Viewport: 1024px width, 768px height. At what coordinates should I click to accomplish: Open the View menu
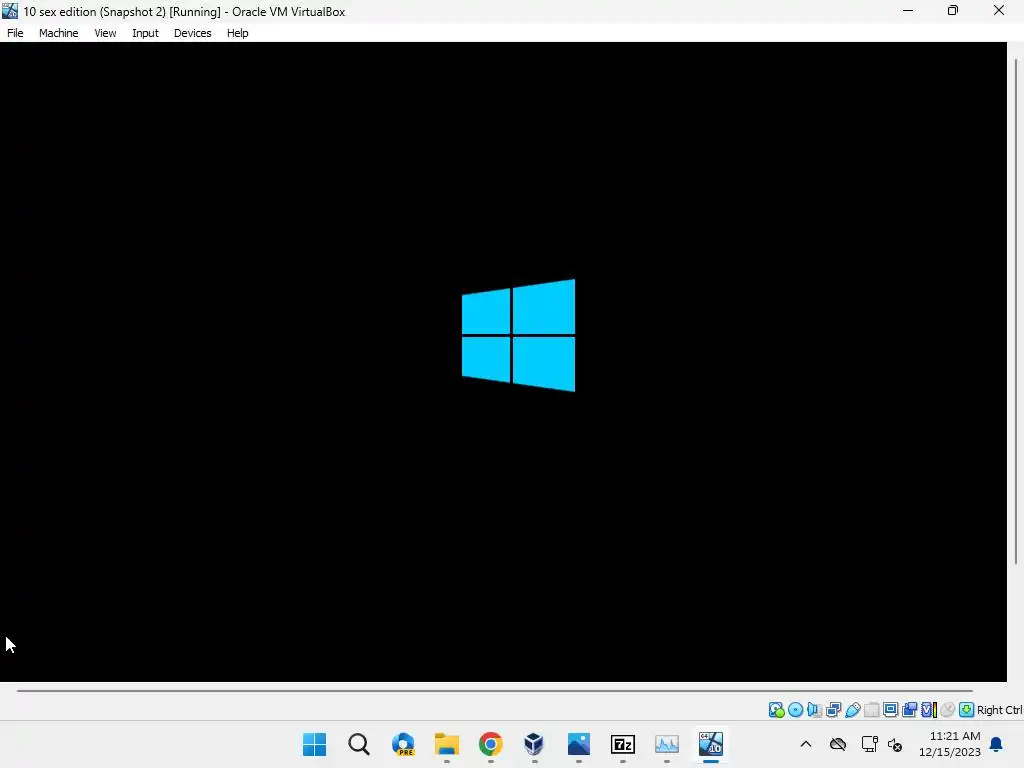click(x=104, y=33)
